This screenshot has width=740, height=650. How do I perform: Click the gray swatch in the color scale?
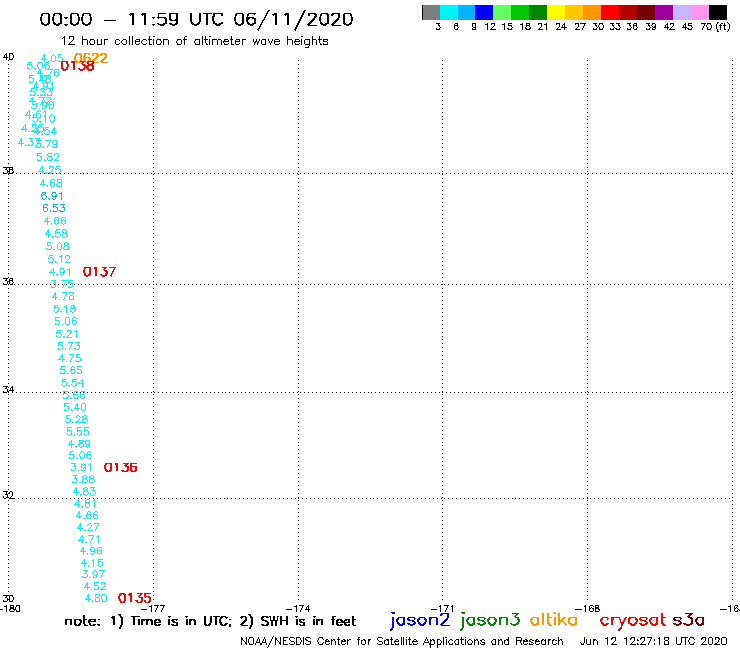[431, 12]
